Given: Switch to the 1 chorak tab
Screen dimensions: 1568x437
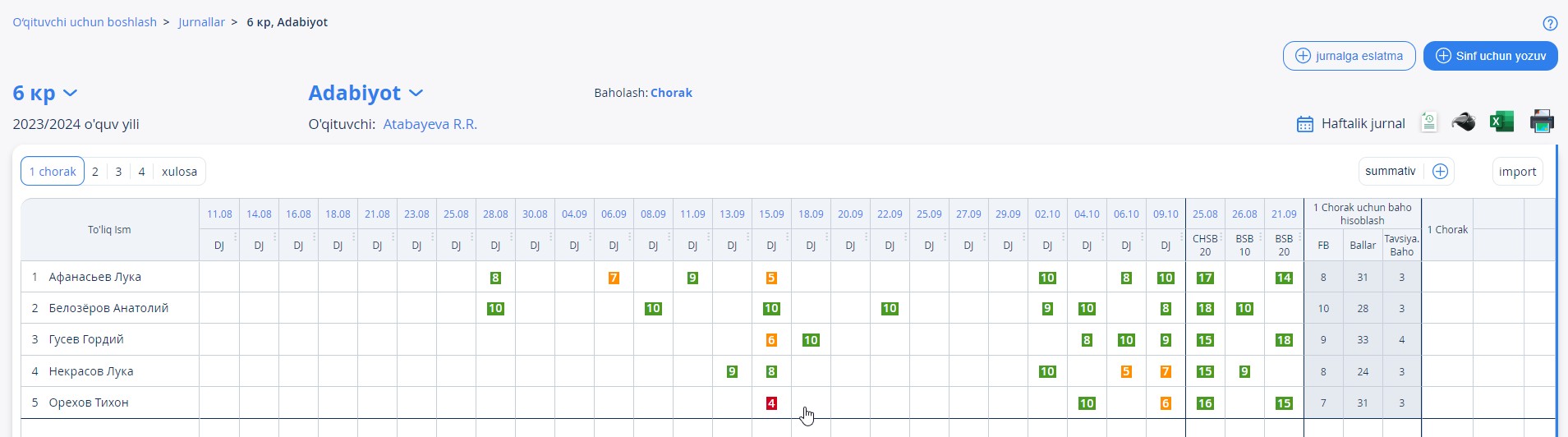Looking at the screenshot, I should pyautogui.click(x=53, y=172).
